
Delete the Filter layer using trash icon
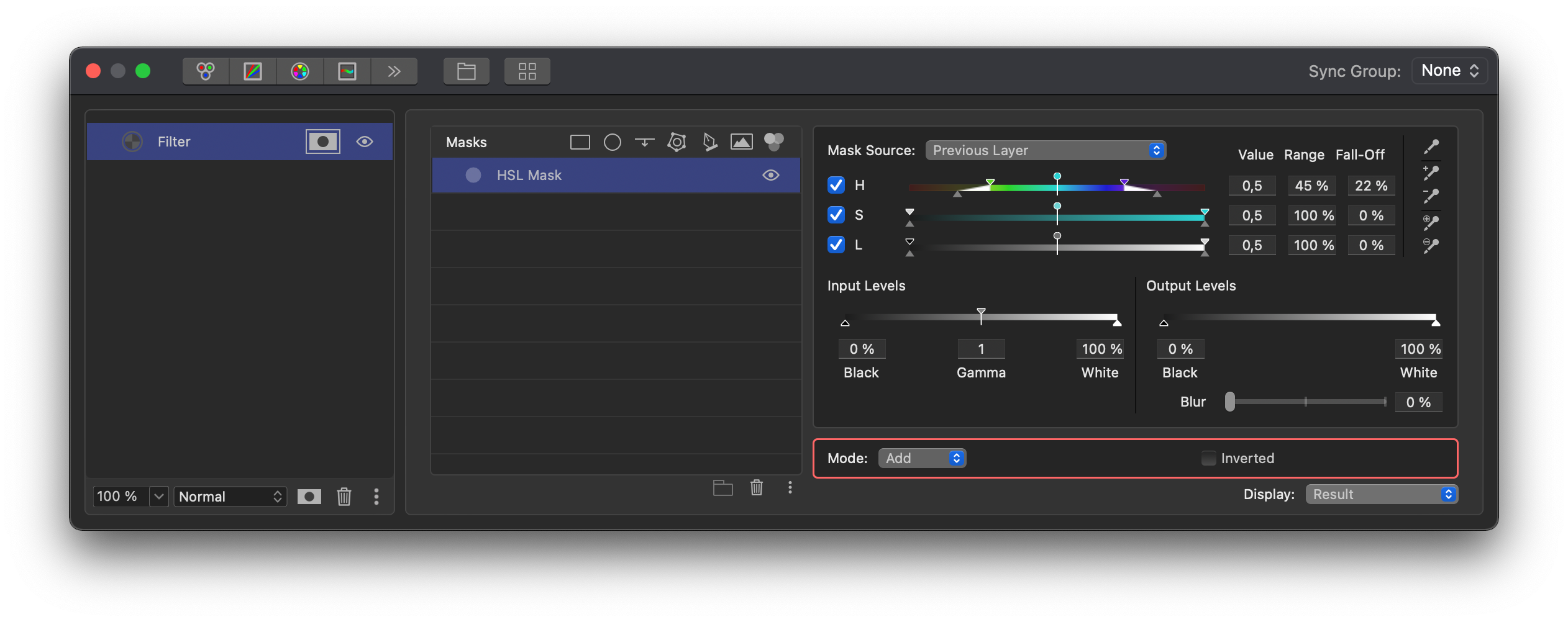344,497
